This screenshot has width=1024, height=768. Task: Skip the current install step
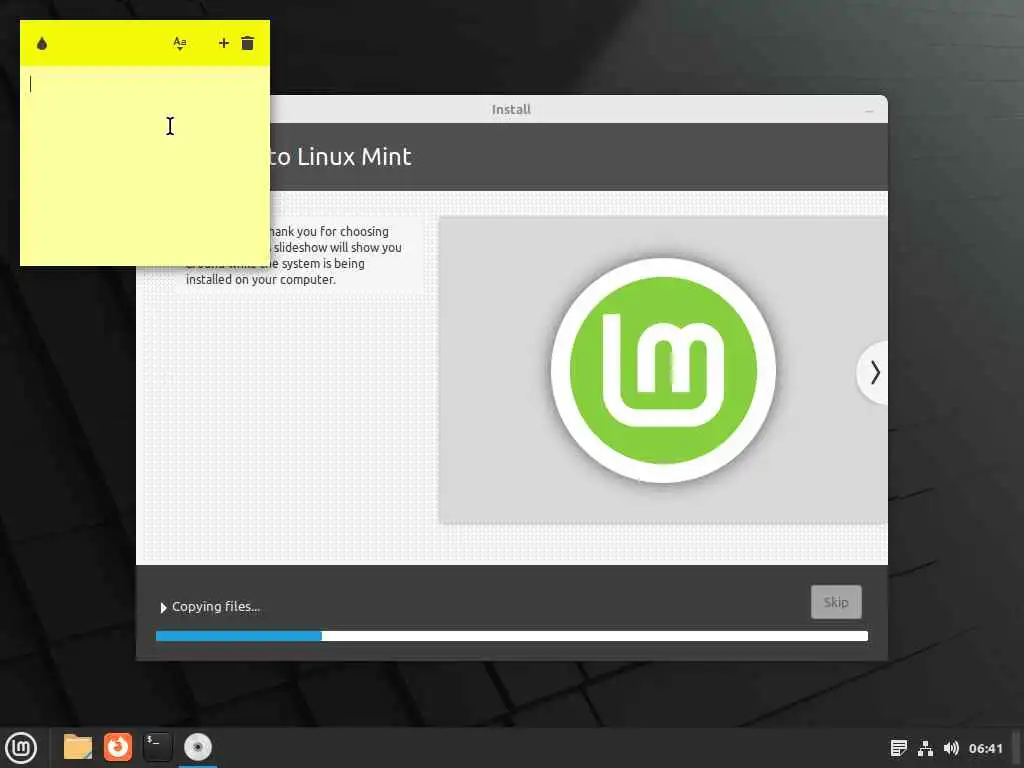(x=836, y=602)
